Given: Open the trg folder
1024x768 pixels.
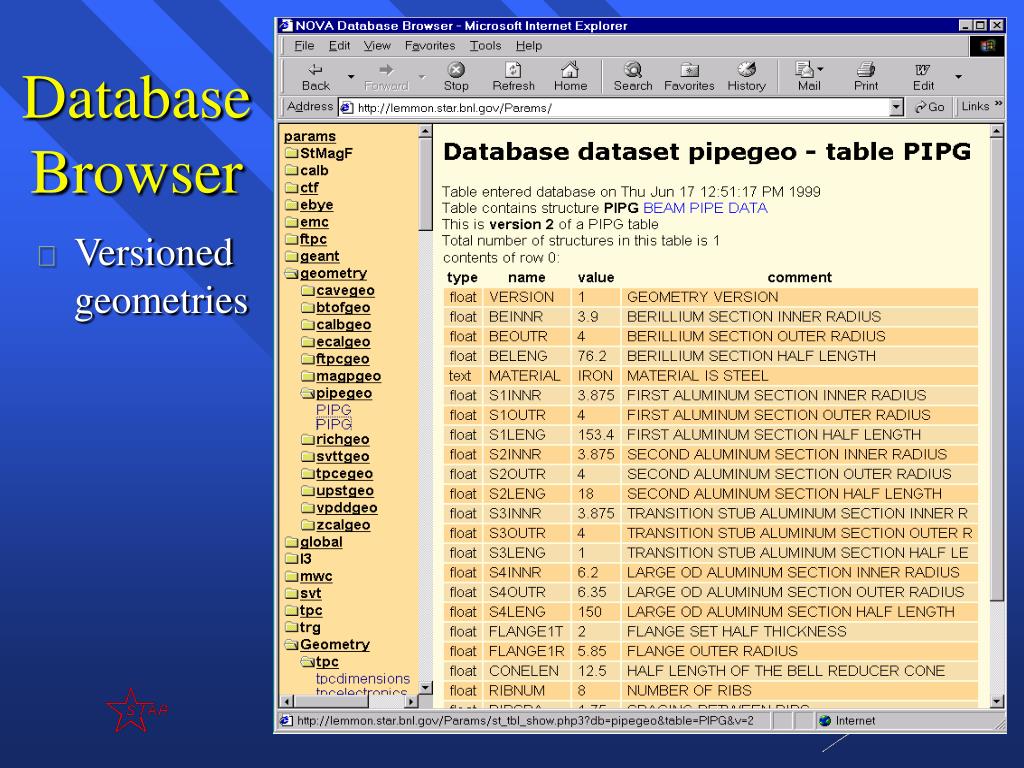Looking at the screenshot, I should tap(303, 628).
